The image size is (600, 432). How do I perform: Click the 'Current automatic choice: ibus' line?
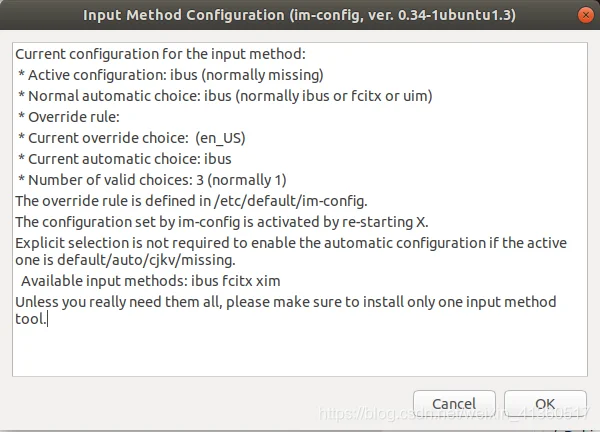coord(125,159)
